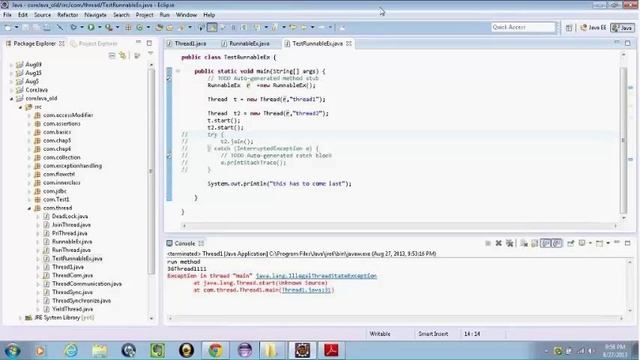Run the program with the green Run button

(91, 27)
